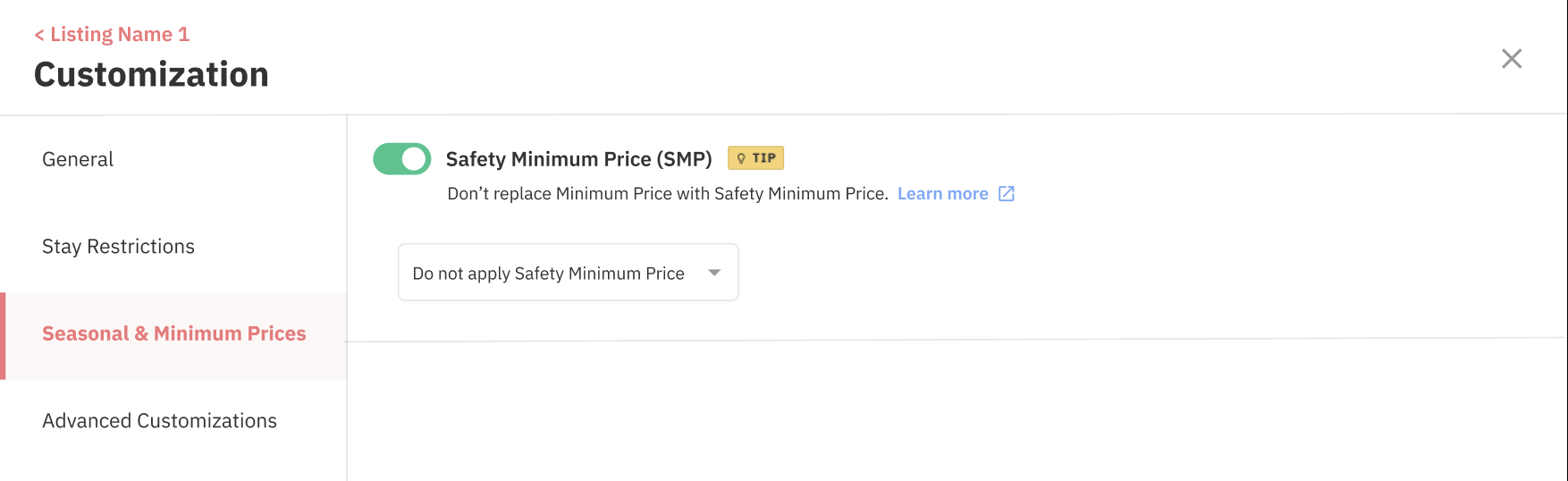The height and width of the screenshot is (481, 1568).
Task: Go back to Listing Name 1
Action: tap(119, 35)
